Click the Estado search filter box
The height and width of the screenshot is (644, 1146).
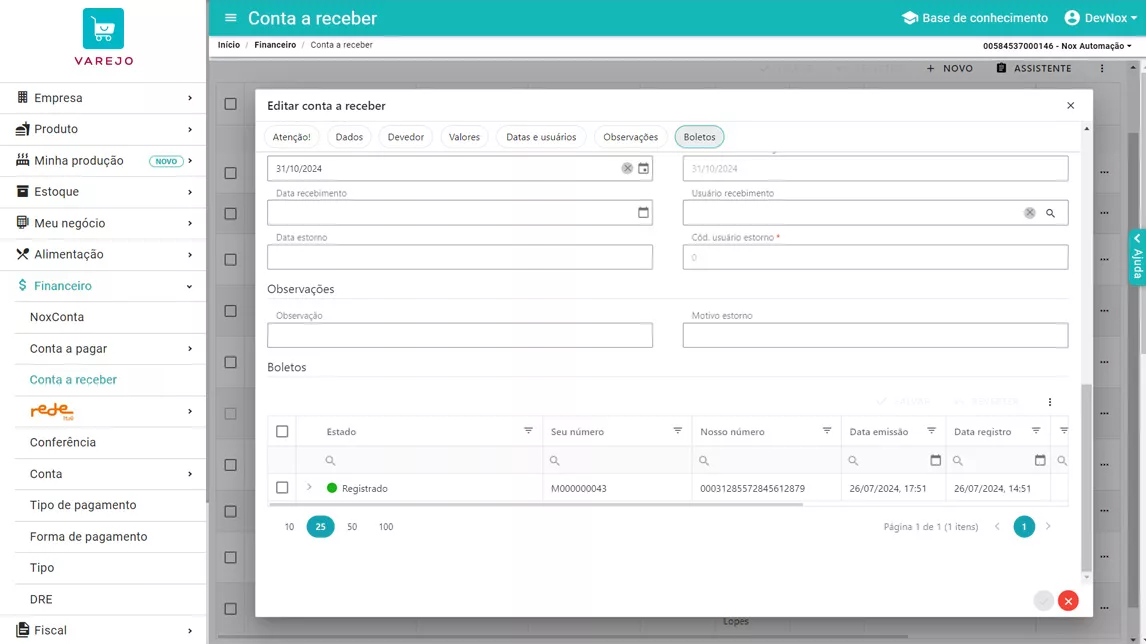(420, 460)
